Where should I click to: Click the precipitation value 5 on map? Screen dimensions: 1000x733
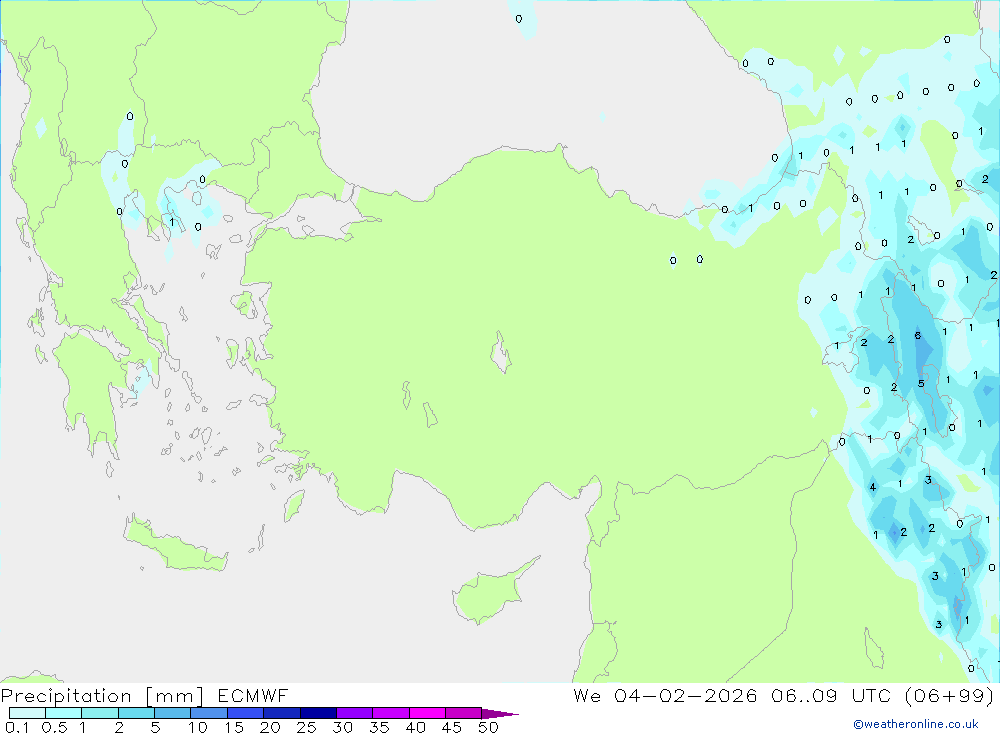921,384
